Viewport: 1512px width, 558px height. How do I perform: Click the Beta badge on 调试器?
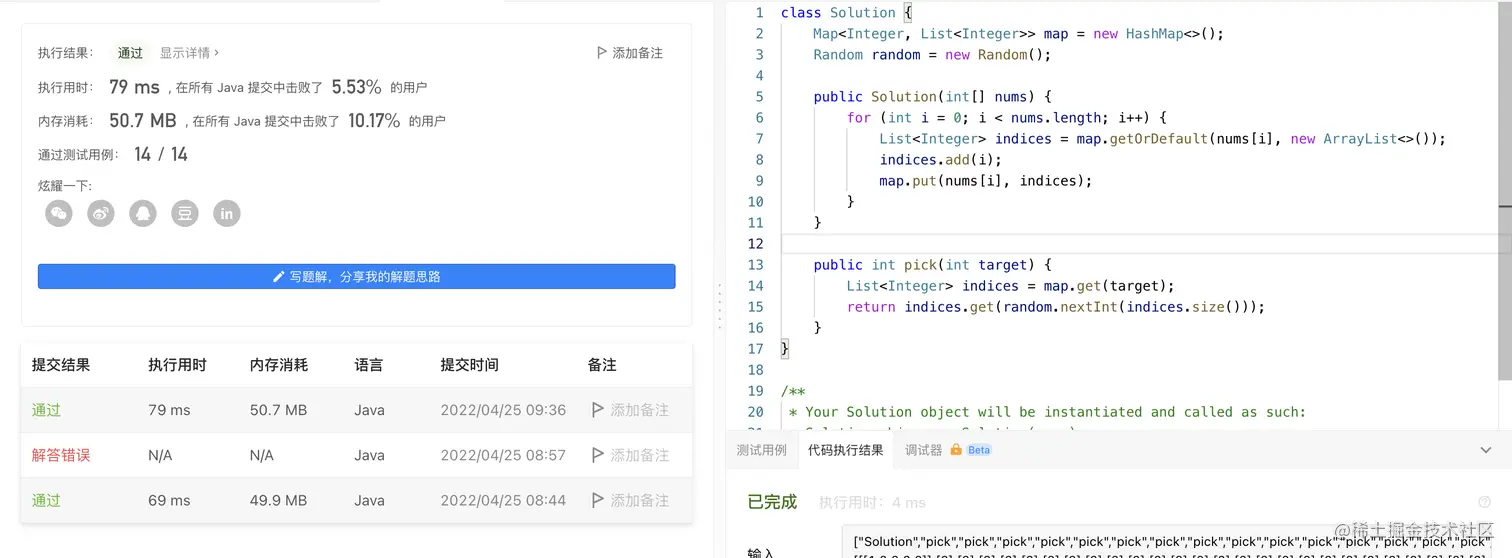[979, 450]
